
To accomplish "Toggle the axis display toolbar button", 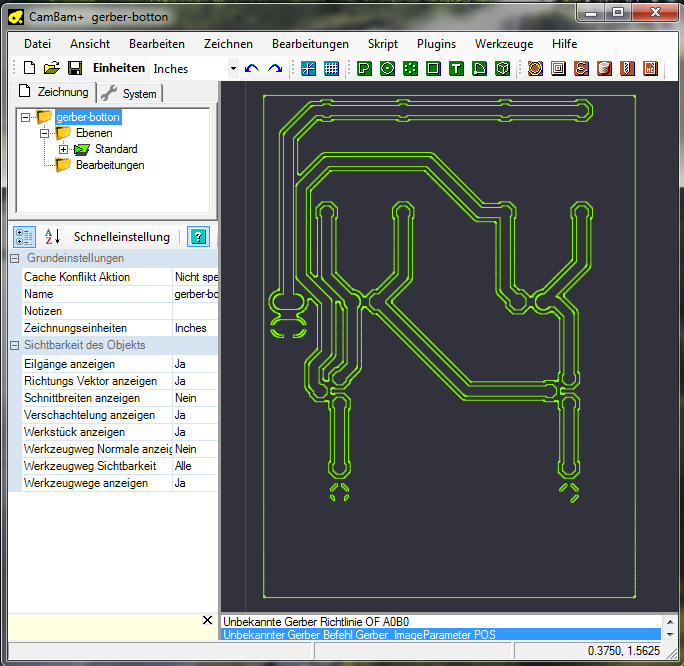I will [x=308, y=68].
